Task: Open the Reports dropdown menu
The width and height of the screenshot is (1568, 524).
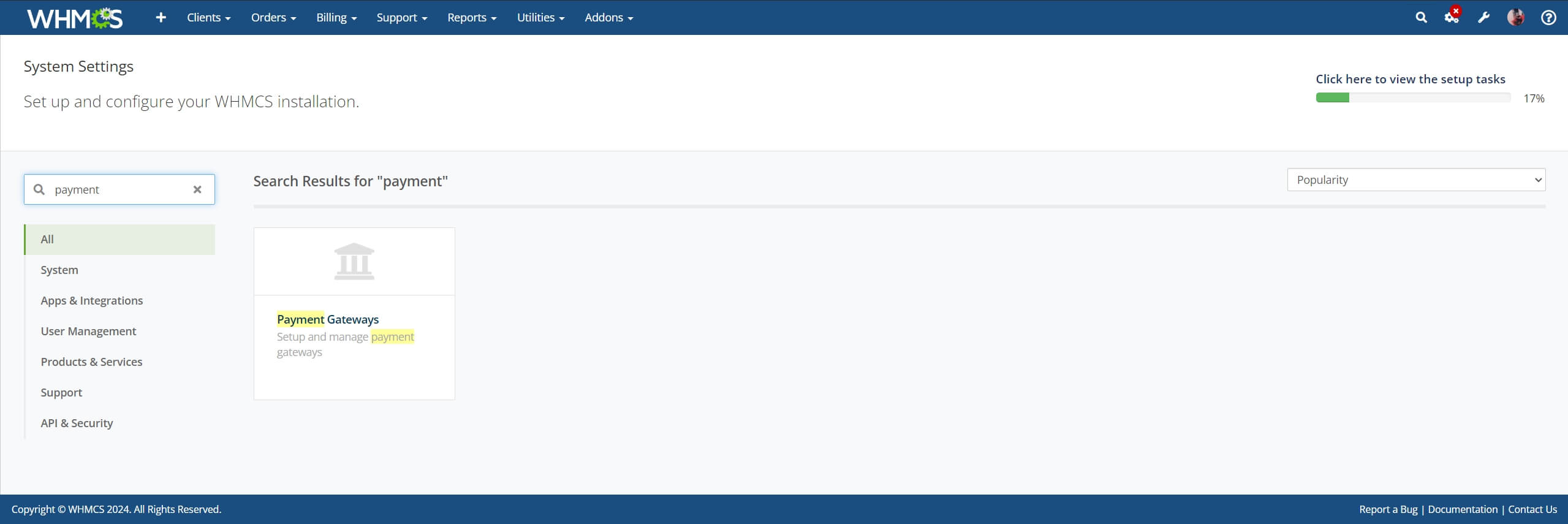Action: pyautogui.click(x=472, y=18)
